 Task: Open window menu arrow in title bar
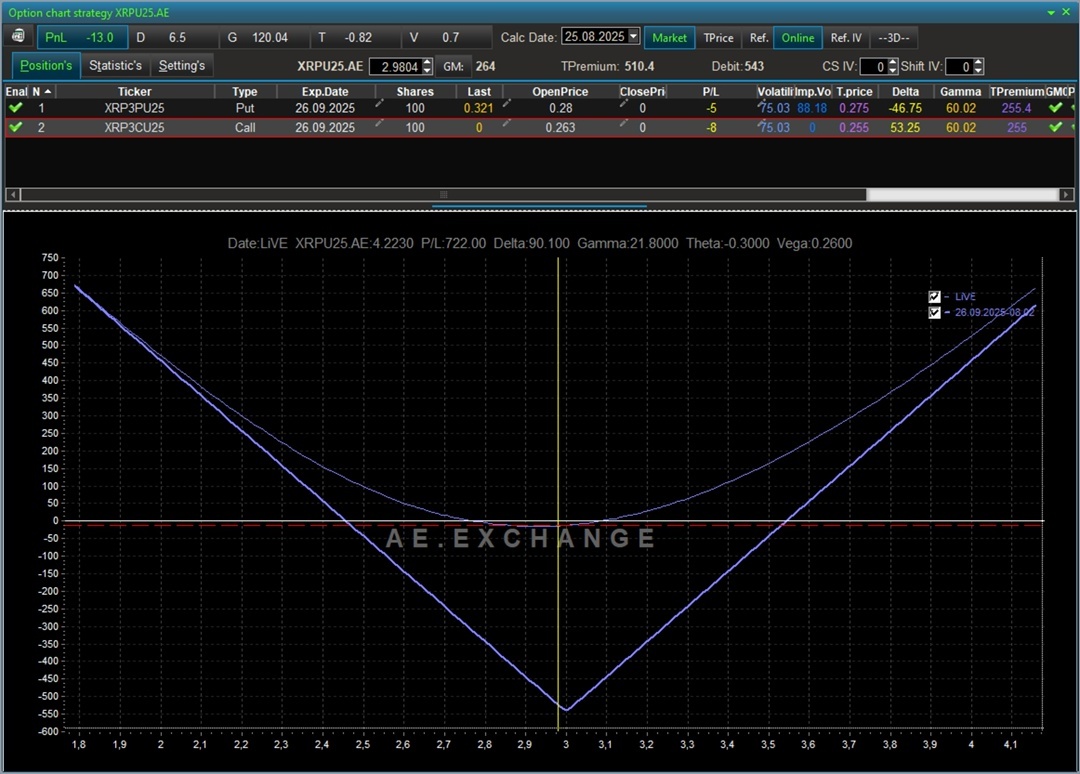pos(1051,12)
